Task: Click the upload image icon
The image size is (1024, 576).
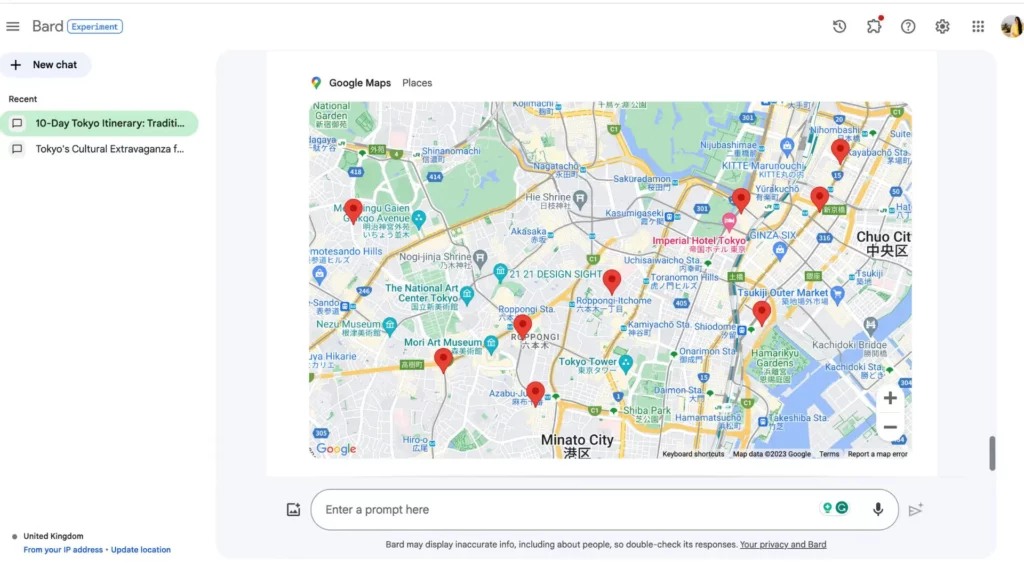Action: [293, 510]
